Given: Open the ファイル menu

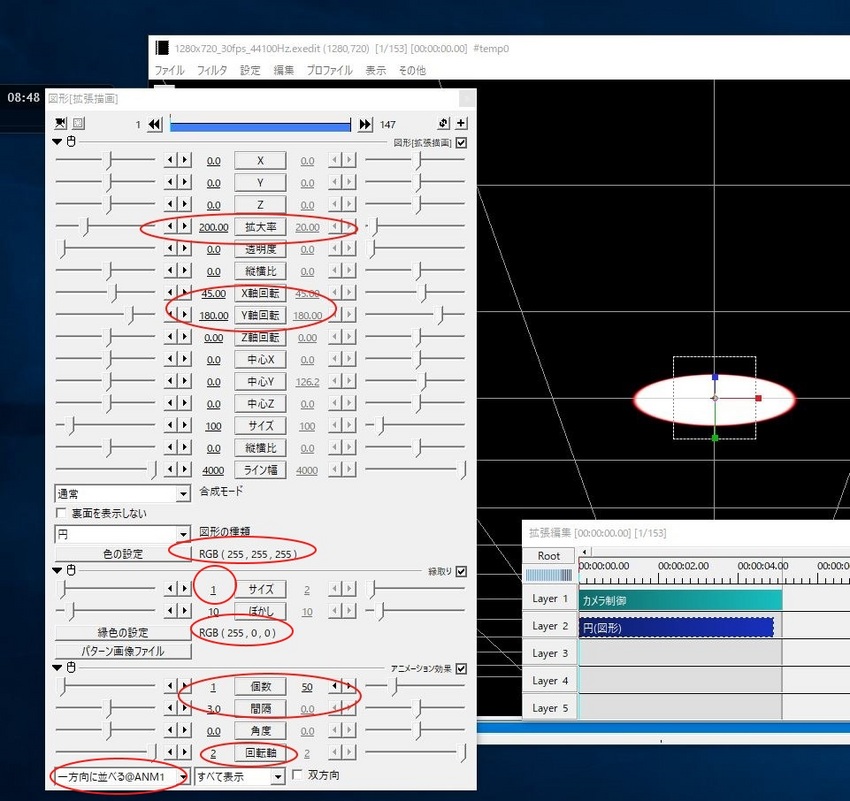Looking at the screenshot, I should tap(169, 70).
